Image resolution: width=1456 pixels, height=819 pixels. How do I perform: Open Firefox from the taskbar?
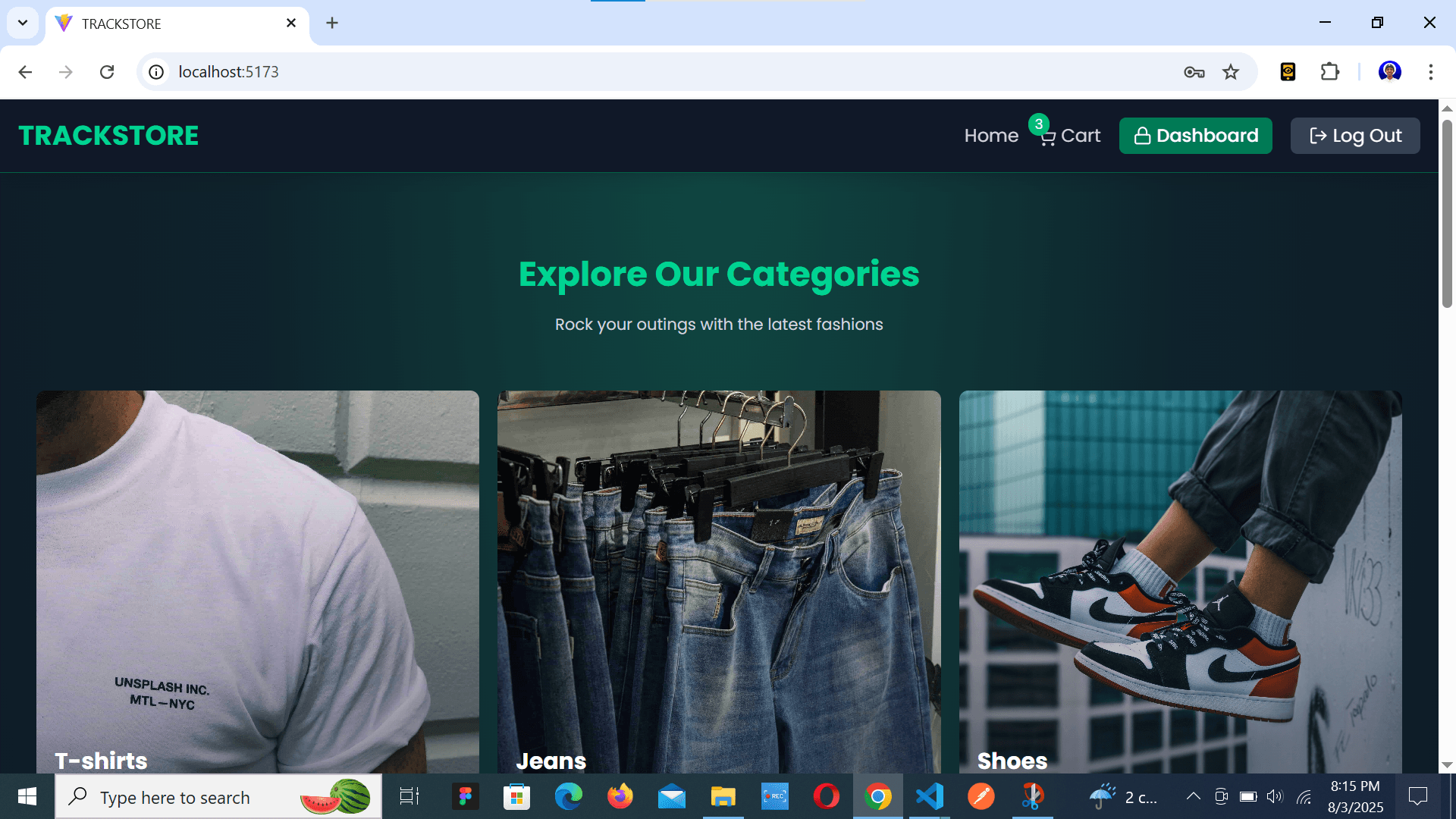[620, 796]
